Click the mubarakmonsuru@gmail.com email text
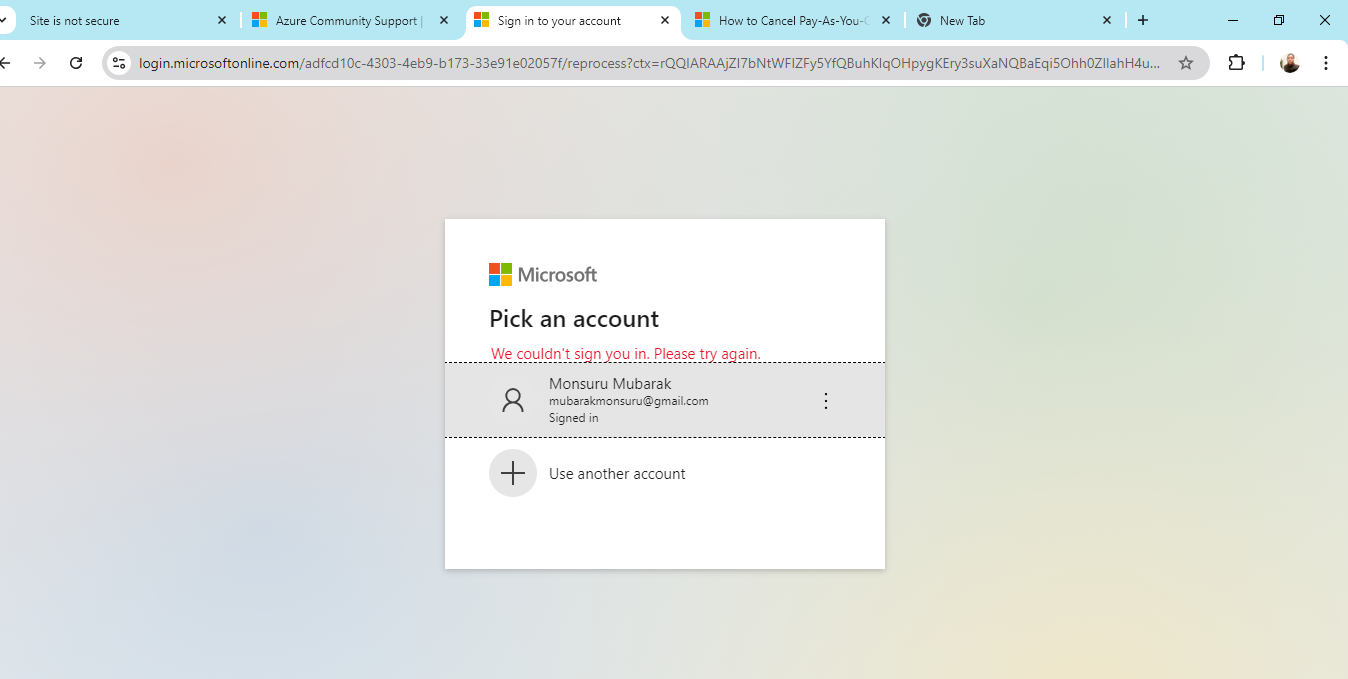The image size is (1348, 679). point(628,401)
